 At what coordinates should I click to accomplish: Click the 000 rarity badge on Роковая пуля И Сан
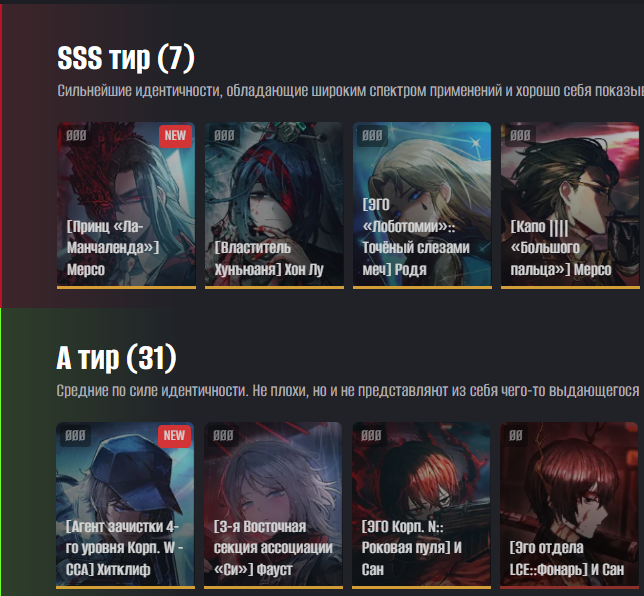[x=371, y=436]
